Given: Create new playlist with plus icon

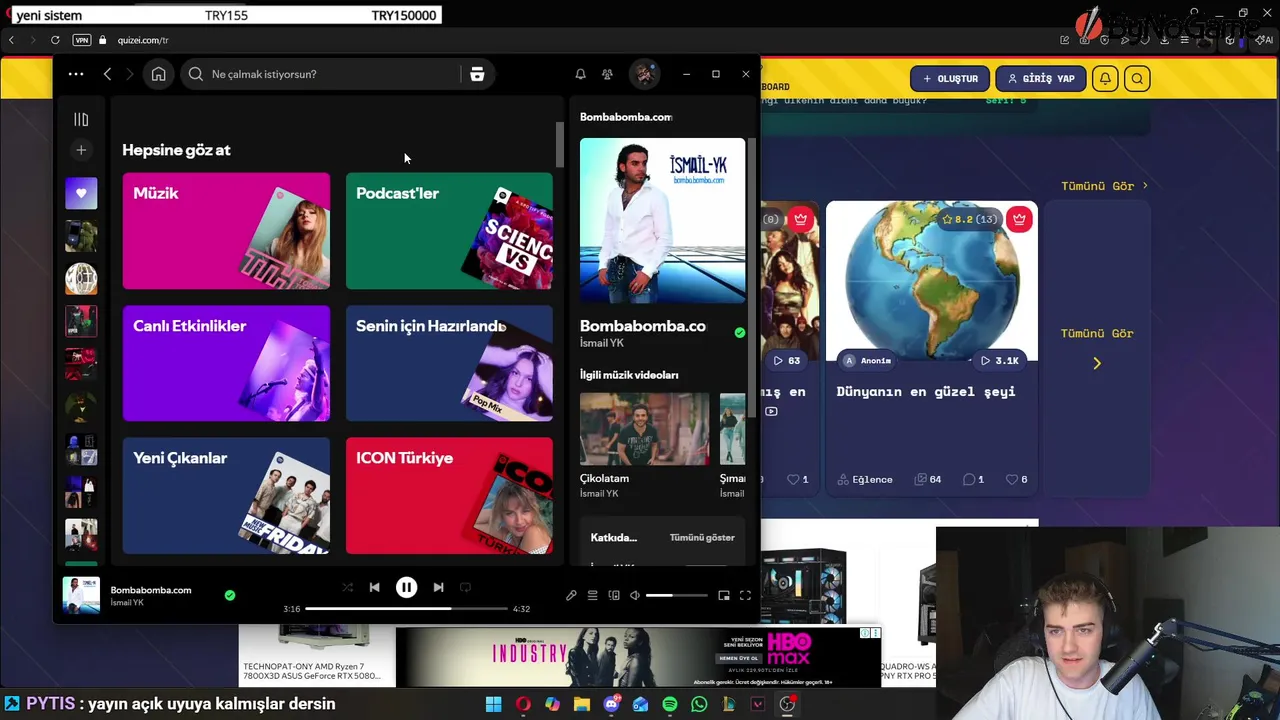Looking at the screenshot, I should pos(81,150).
